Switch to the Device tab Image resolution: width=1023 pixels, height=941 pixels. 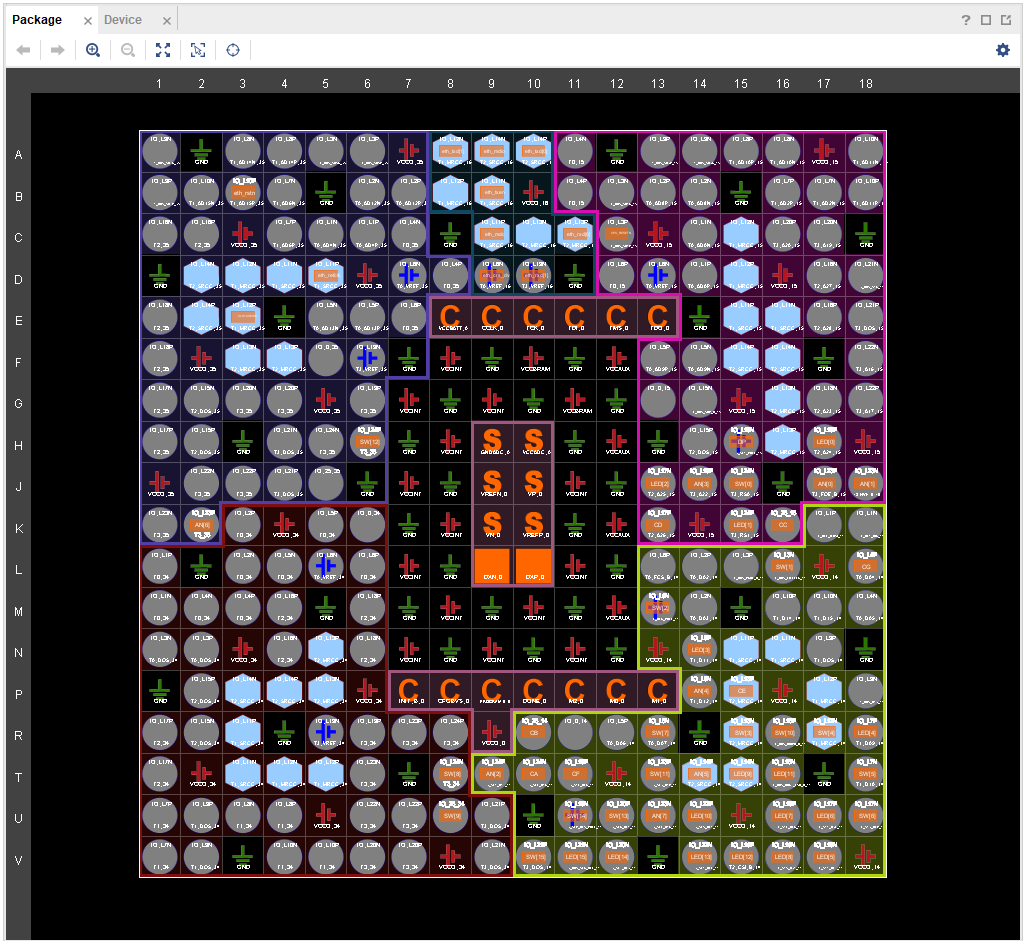point(123,20)
